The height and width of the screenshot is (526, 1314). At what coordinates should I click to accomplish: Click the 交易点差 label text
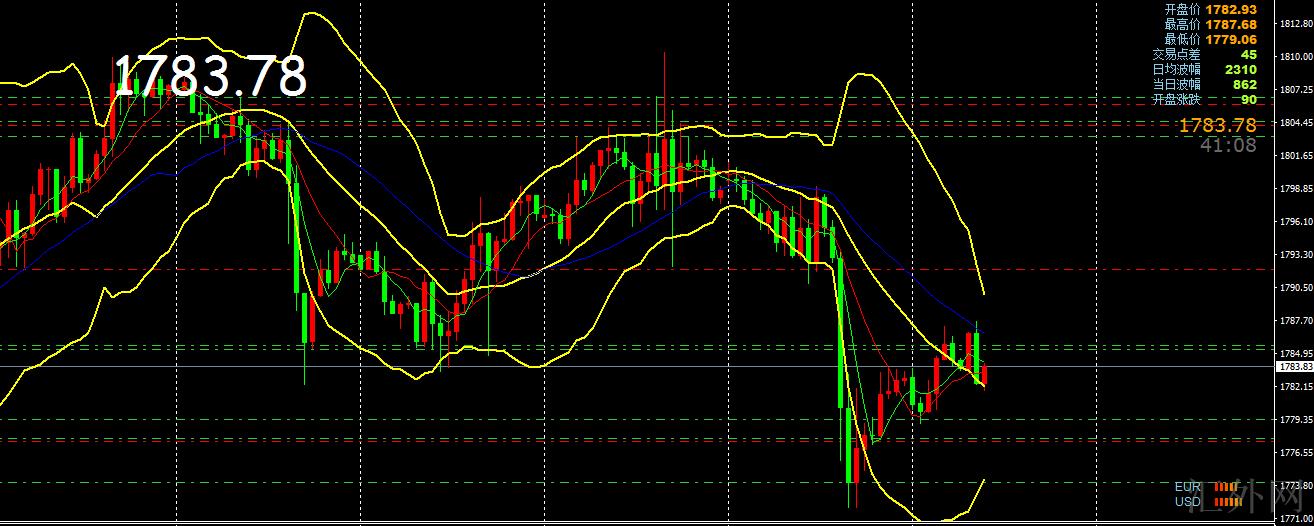(x=1176, y=55)
